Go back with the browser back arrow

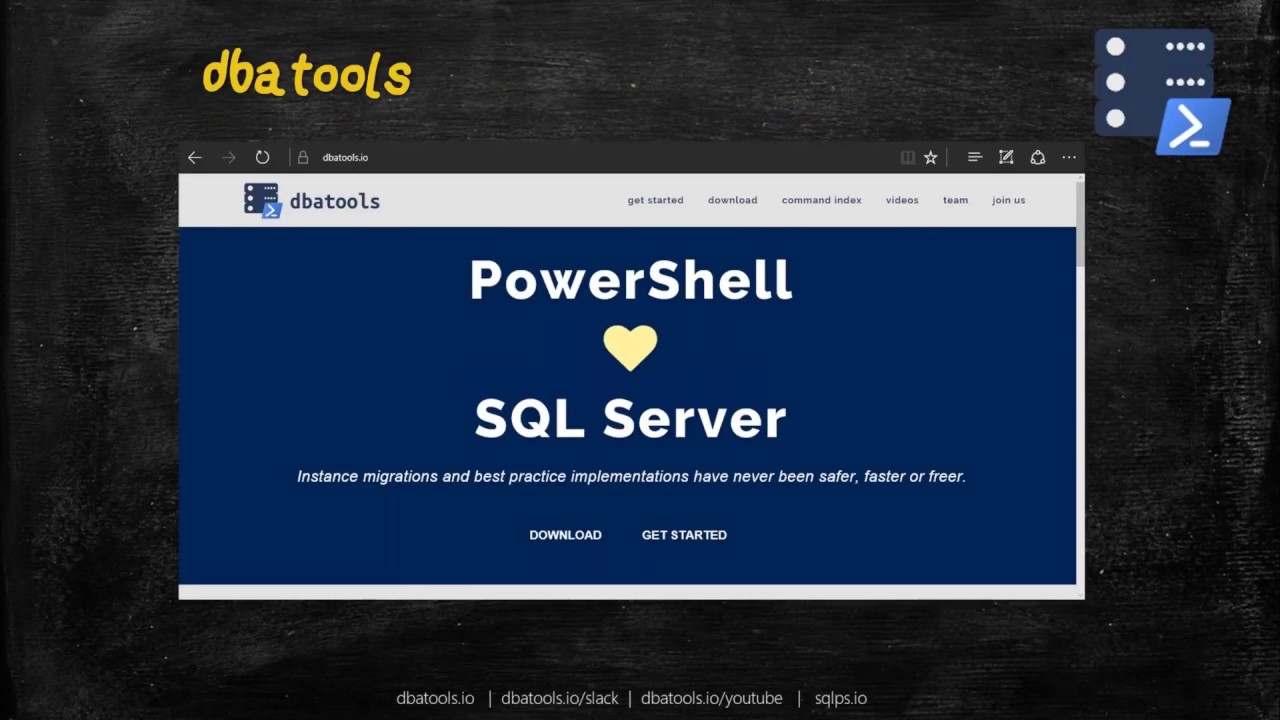[x=195, y=158]
